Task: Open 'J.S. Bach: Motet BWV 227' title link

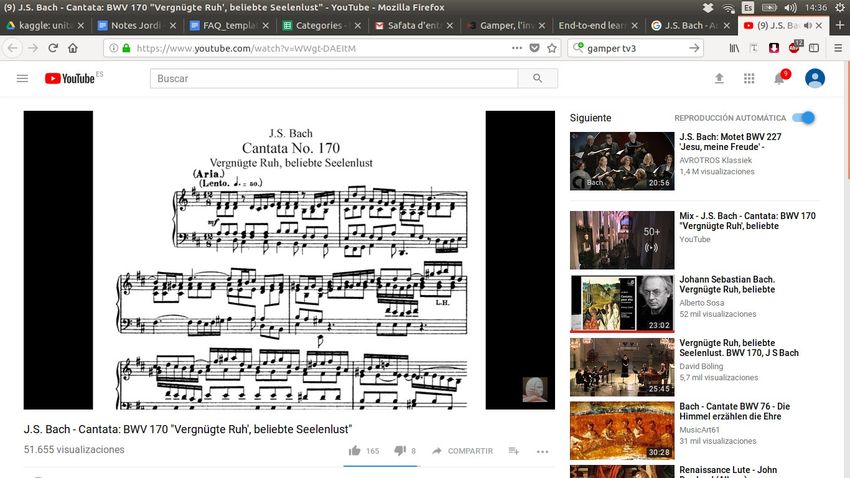Action: (730, 142)
